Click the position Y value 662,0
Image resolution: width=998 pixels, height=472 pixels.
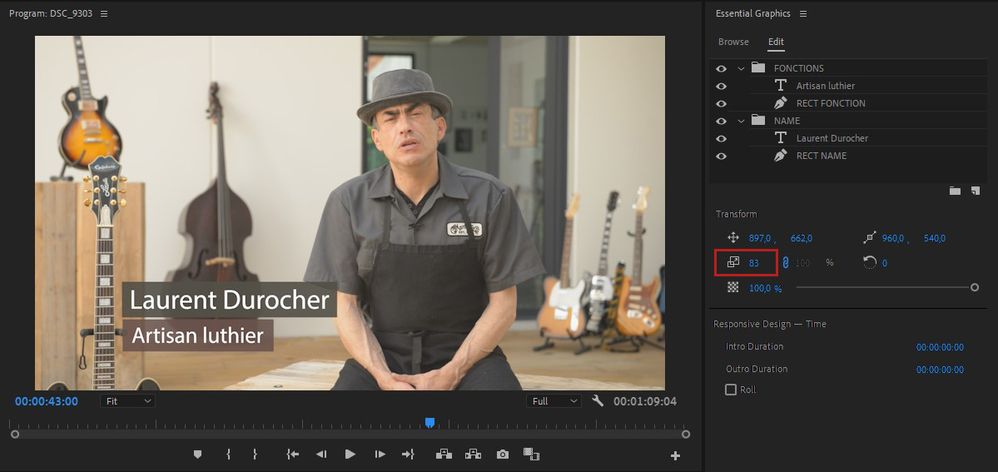(x=801, y=239)
